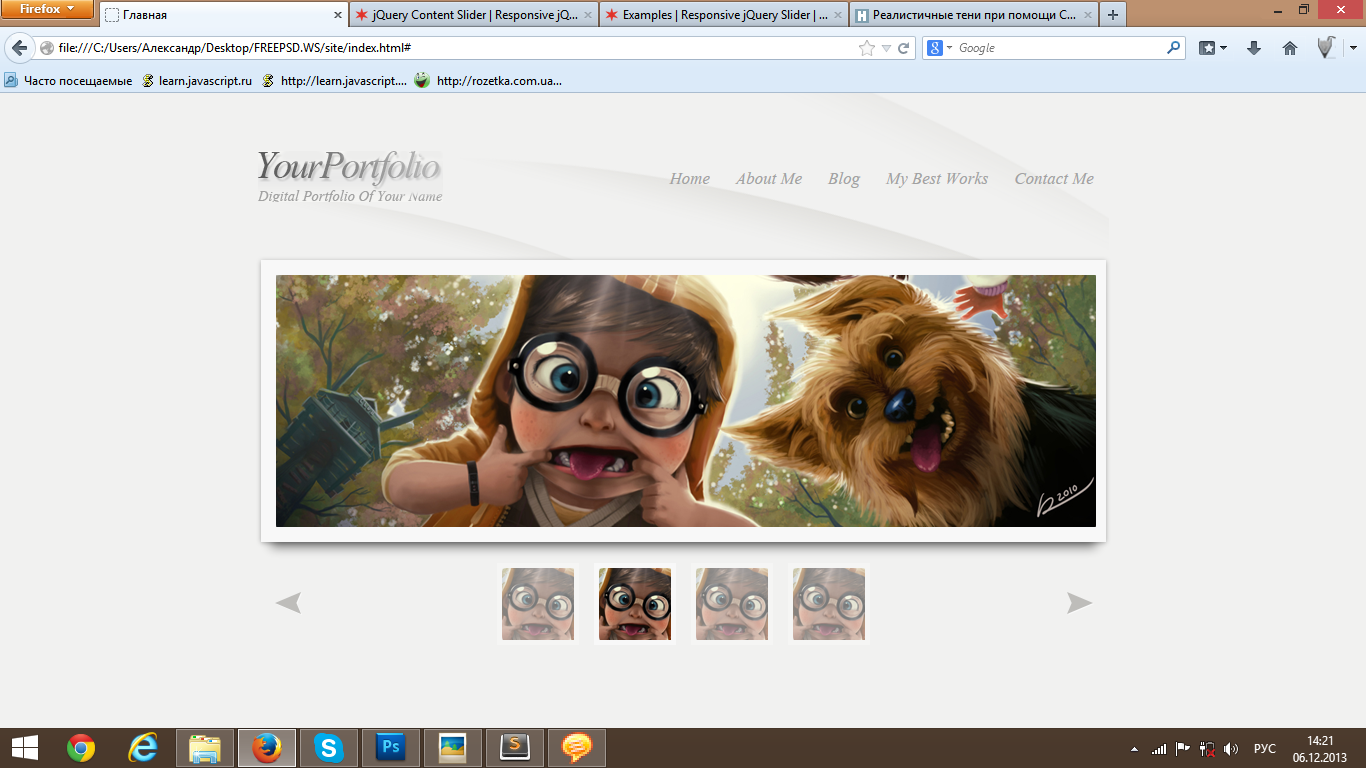Viewport: 1366px width, 768px height.
Task: Select the third slider thumbnail
Action: (732, 604)
